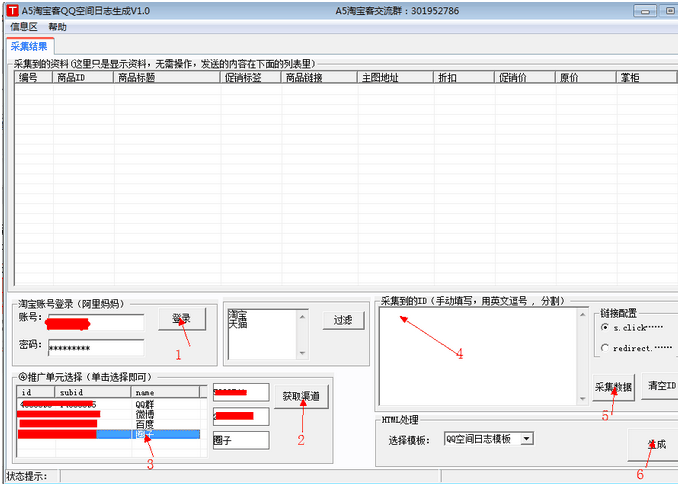Focus the 密码 password input field

[x=96, y=348]
